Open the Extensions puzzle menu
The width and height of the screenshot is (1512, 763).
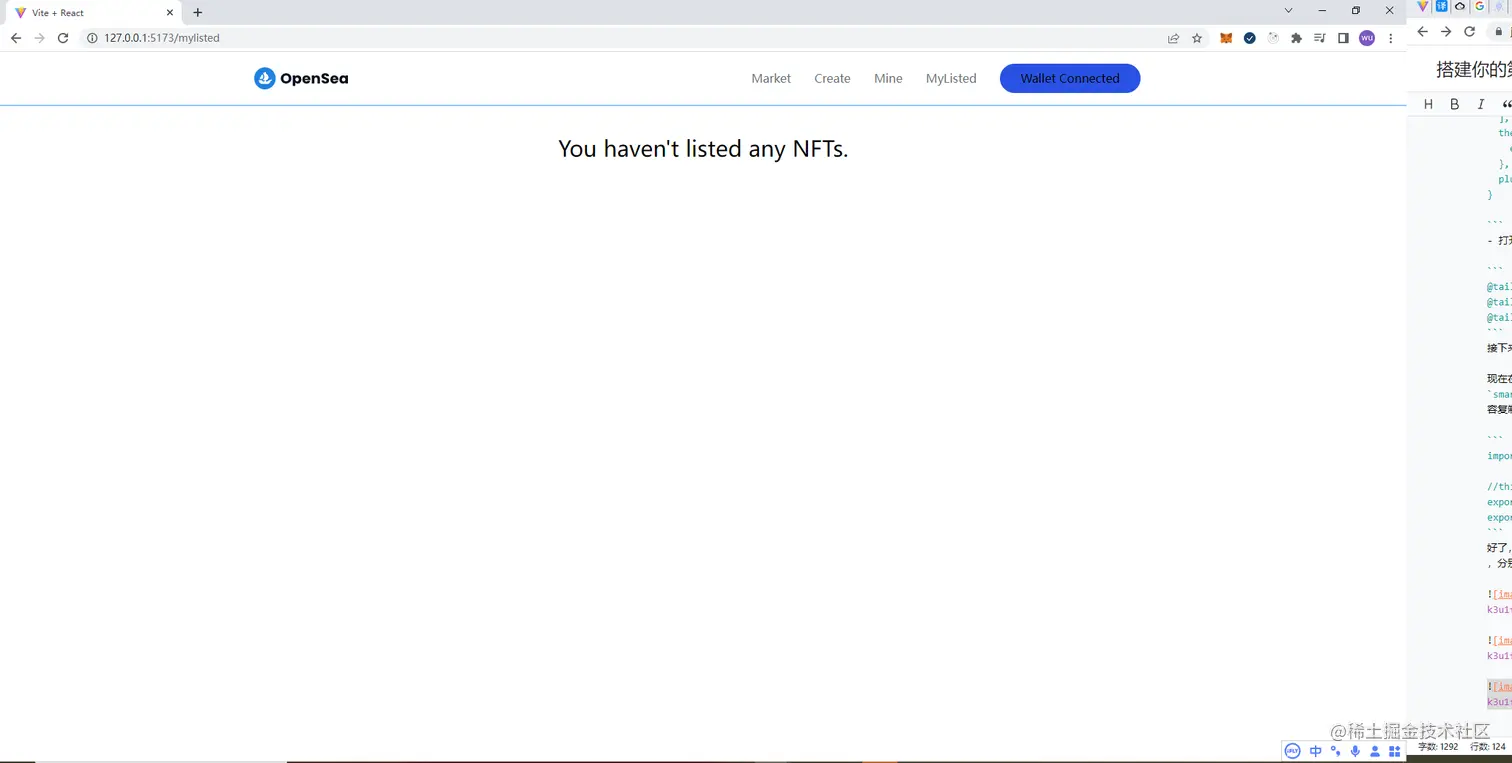click(1296, 38)
